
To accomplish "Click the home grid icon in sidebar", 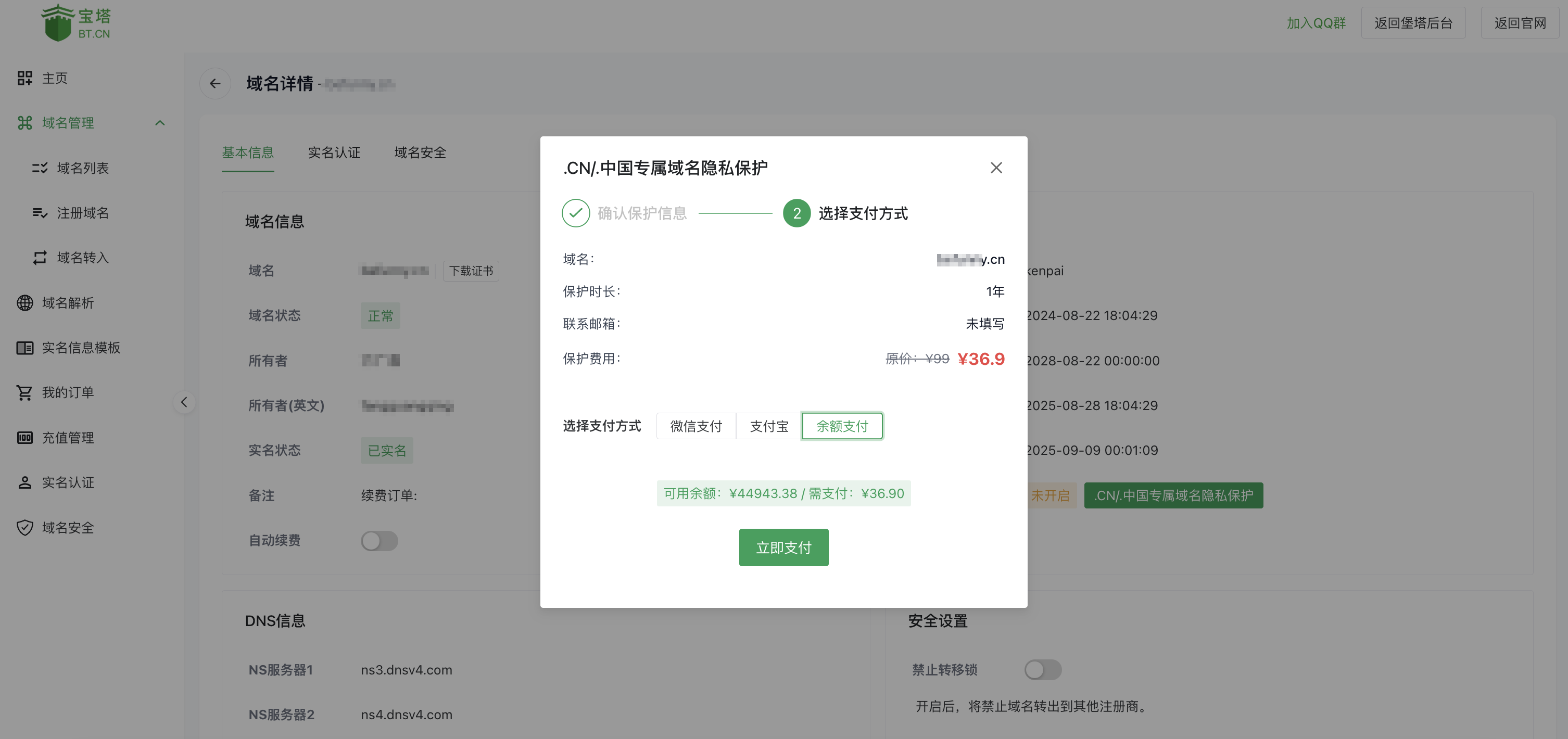I will pyautogui.click(x=24, y=78).
